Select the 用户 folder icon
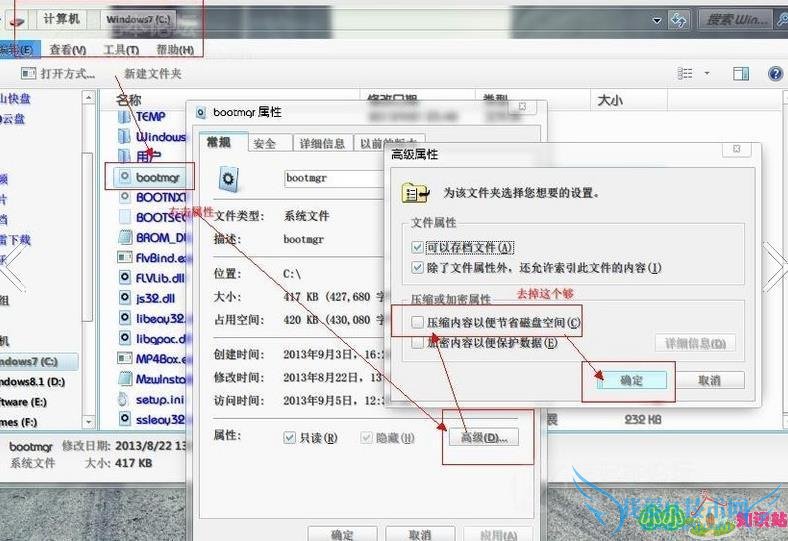This screenshot has height=541, width=788. 124,156
